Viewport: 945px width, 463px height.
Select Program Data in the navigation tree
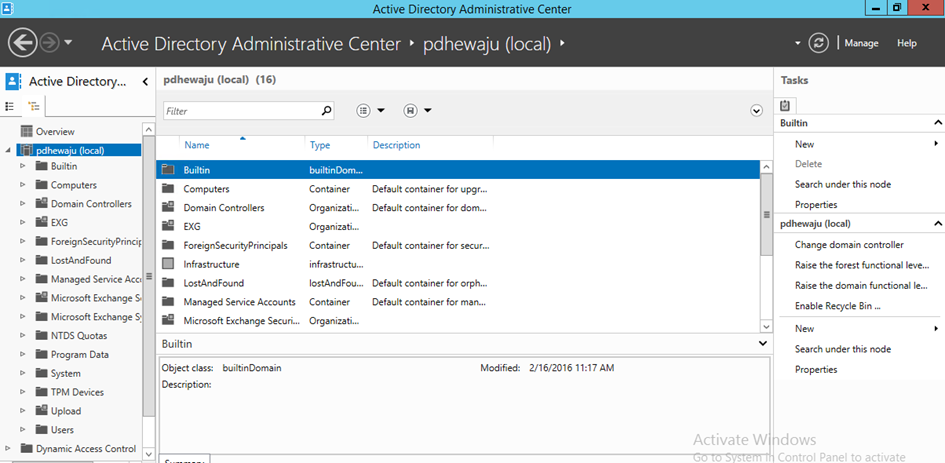80,354
